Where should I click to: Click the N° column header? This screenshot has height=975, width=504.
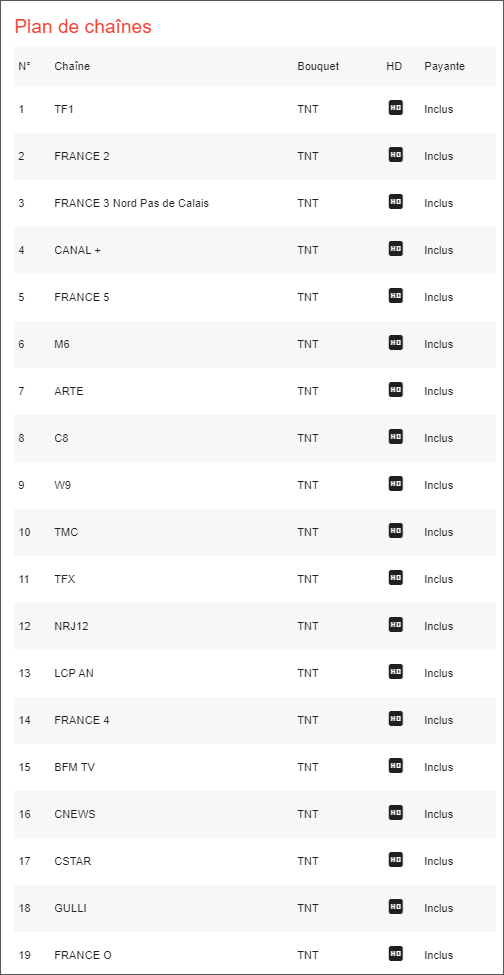point(25,66)
